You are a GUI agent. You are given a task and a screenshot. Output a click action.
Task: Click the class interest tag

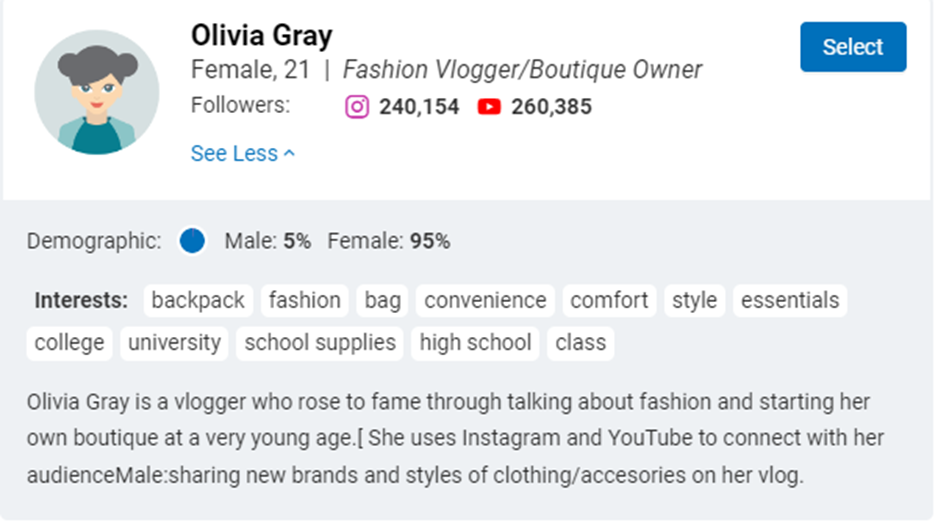coord(580,343)
